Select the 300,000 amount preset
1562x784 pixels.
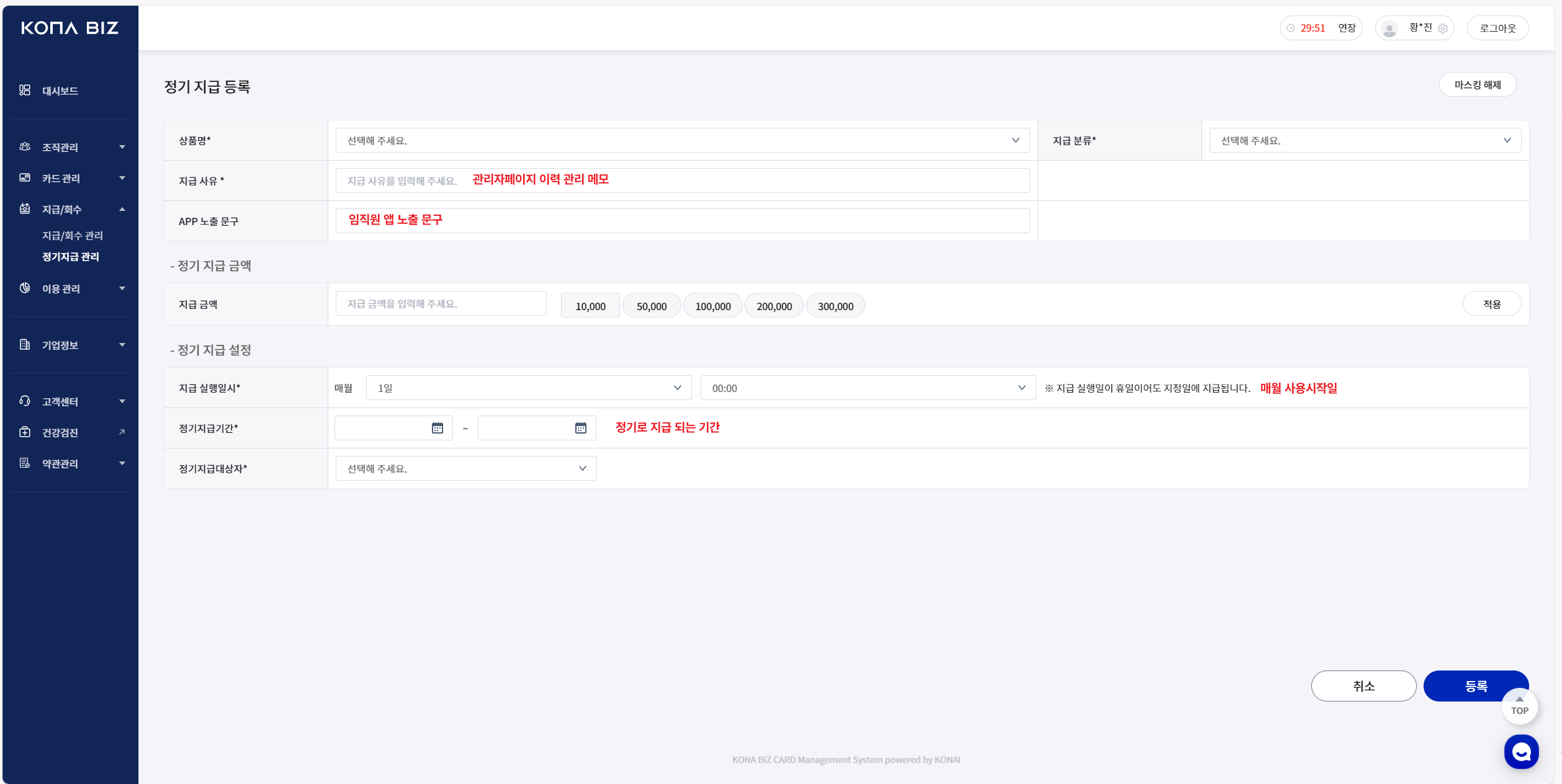[835, 306]
